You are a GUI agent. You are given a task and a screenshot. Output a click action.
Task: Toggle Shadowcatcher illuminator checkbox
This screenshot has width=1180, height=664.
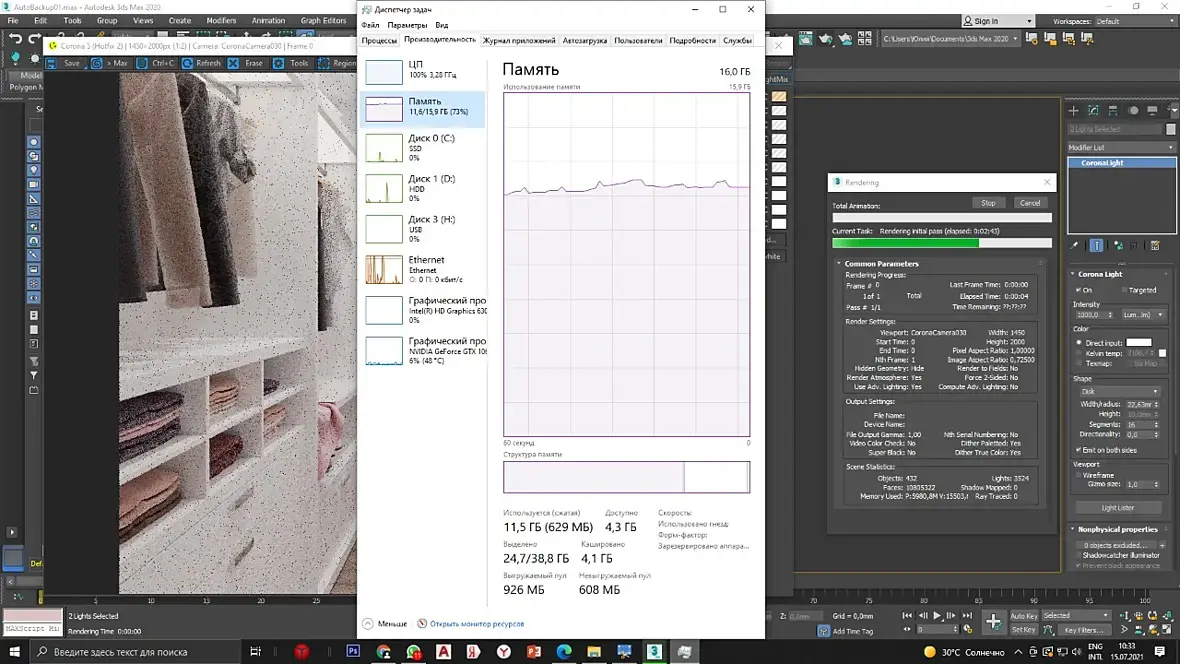[x=1079, y=556]
